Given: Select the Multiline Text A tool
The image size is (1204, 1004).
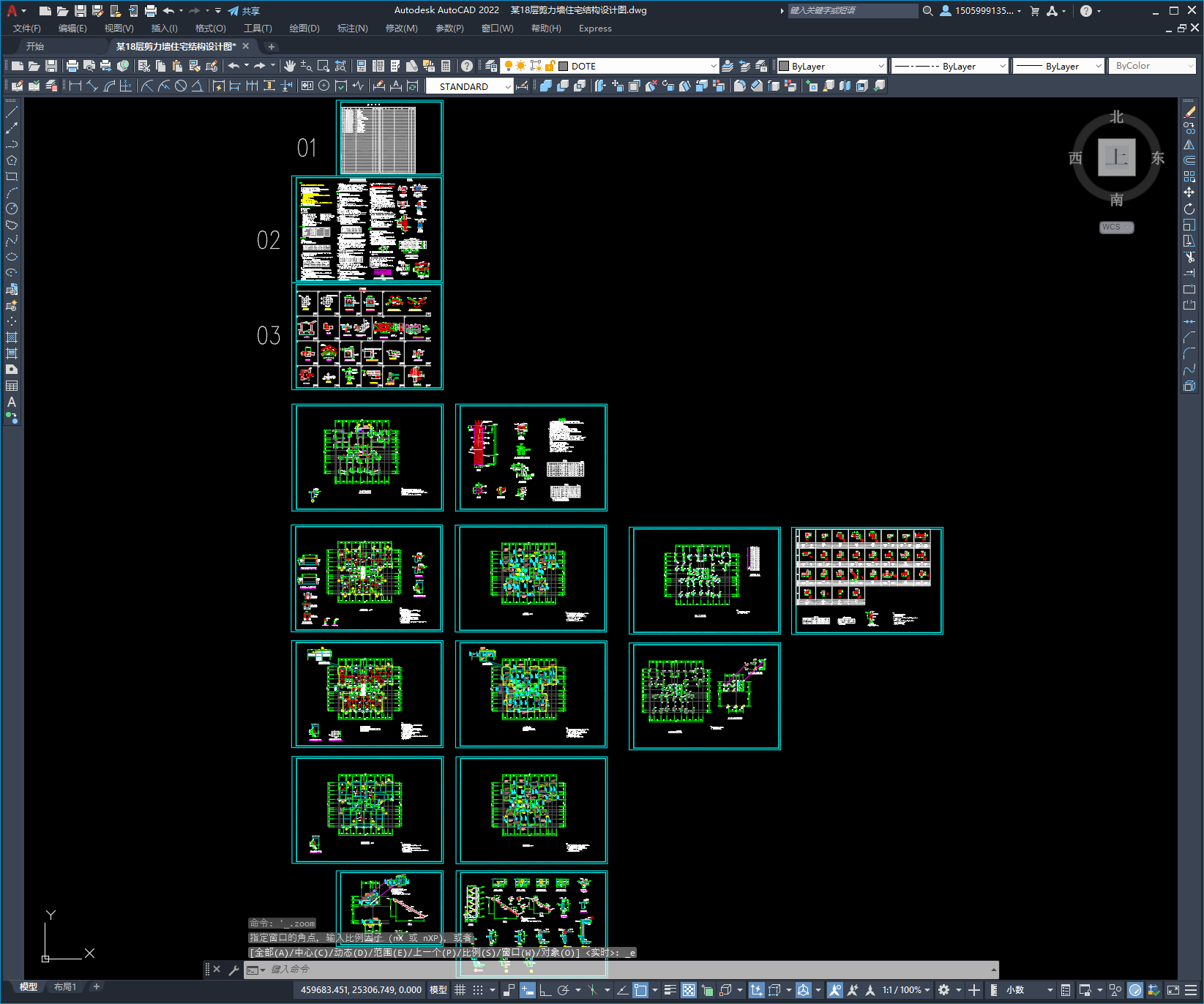Looking at the screenshot, I should click(12, 402).
